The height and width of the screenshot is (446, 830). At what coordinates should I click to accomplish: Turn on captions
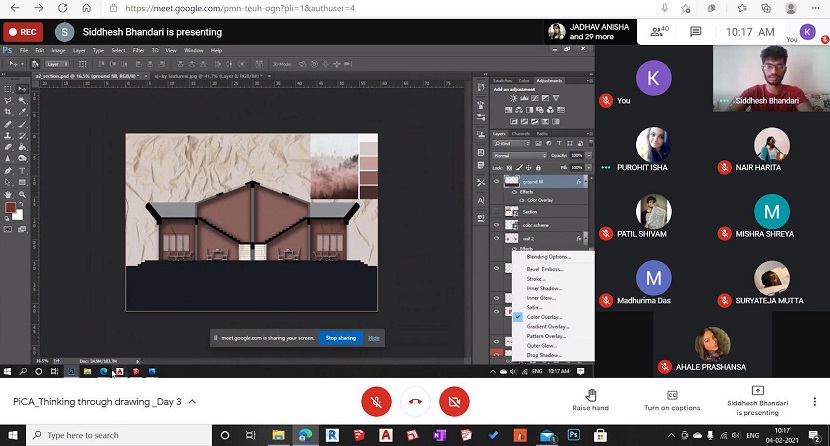[671, 400]
